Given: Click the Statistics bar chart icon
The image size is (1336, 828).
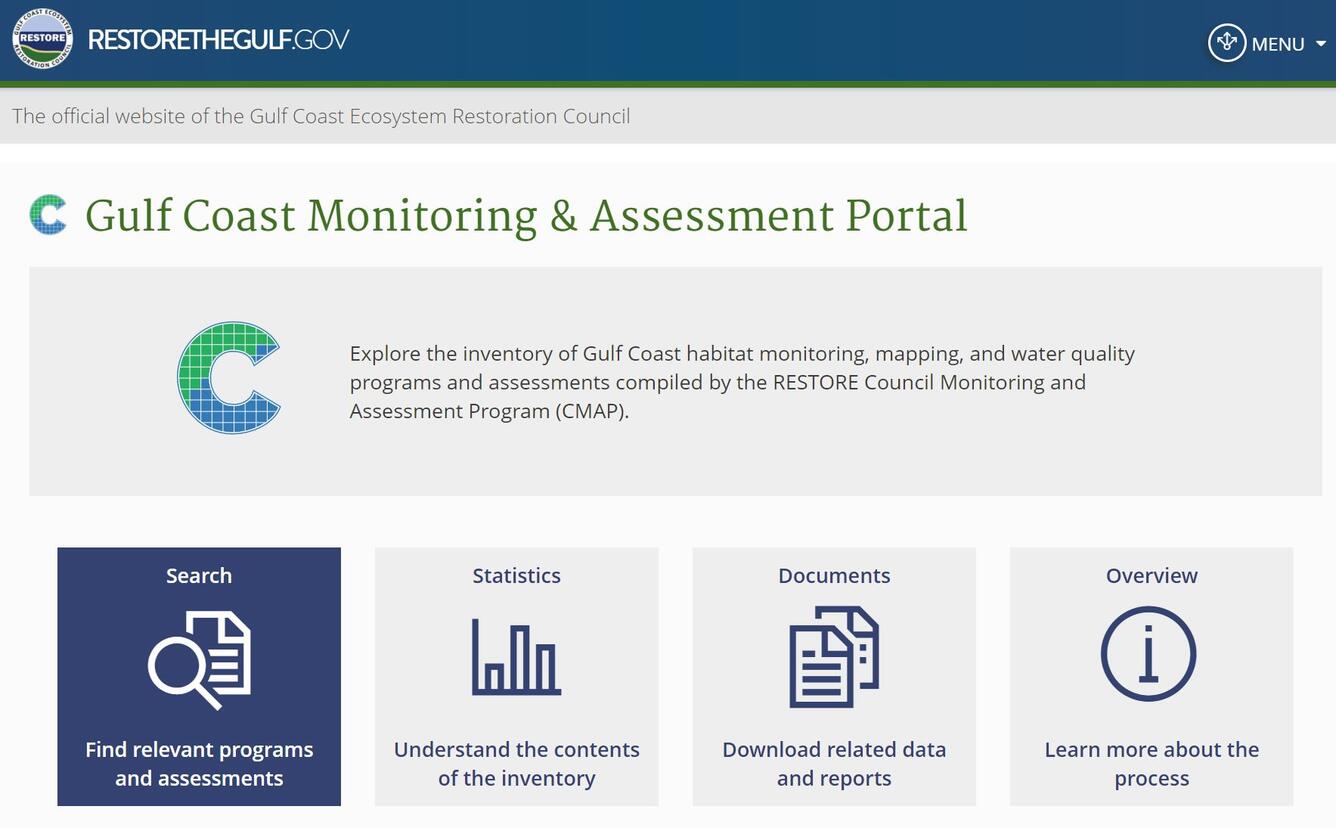Looking at the screenshot, I should pos(516,655).
